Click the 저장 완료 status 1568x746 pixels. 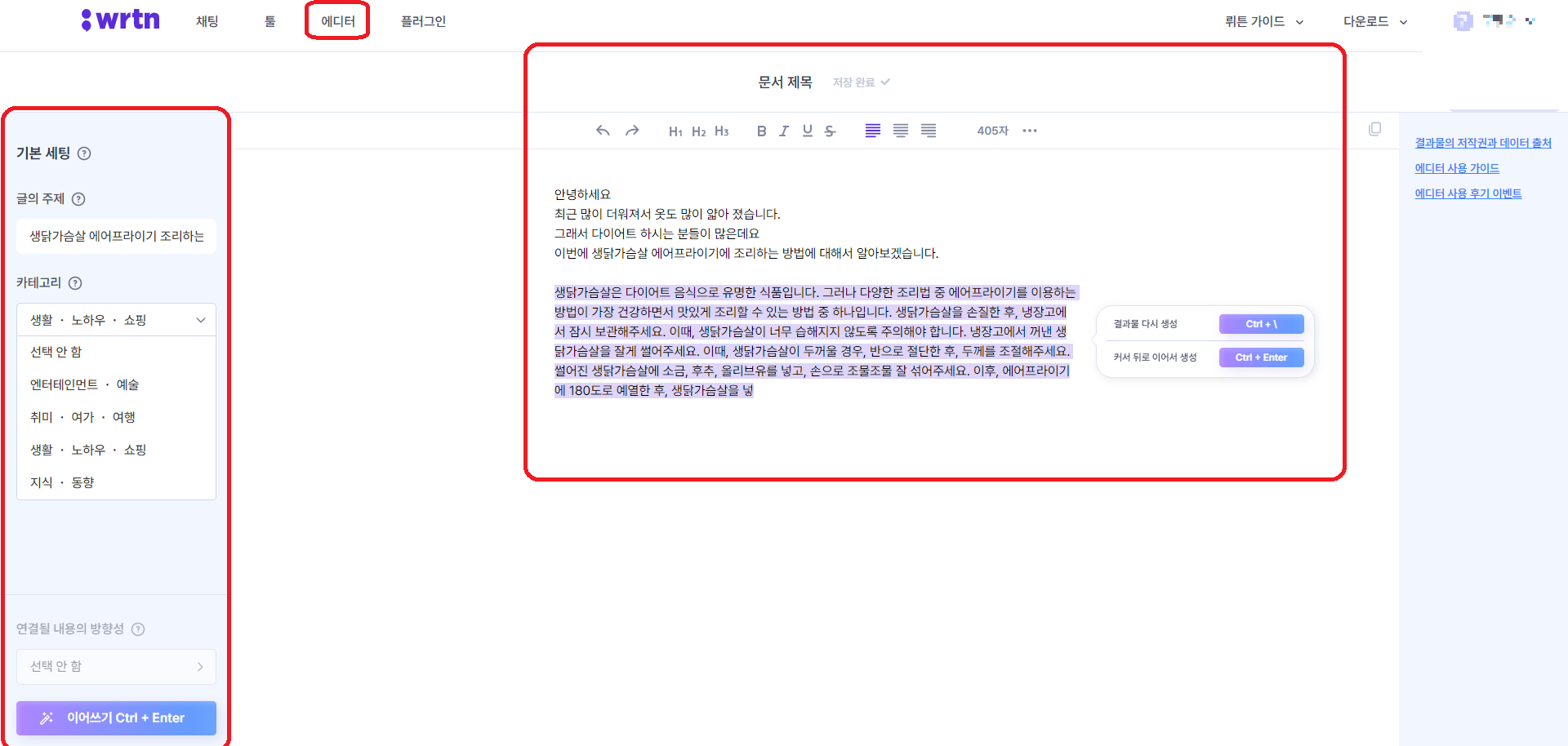point(861,82)
